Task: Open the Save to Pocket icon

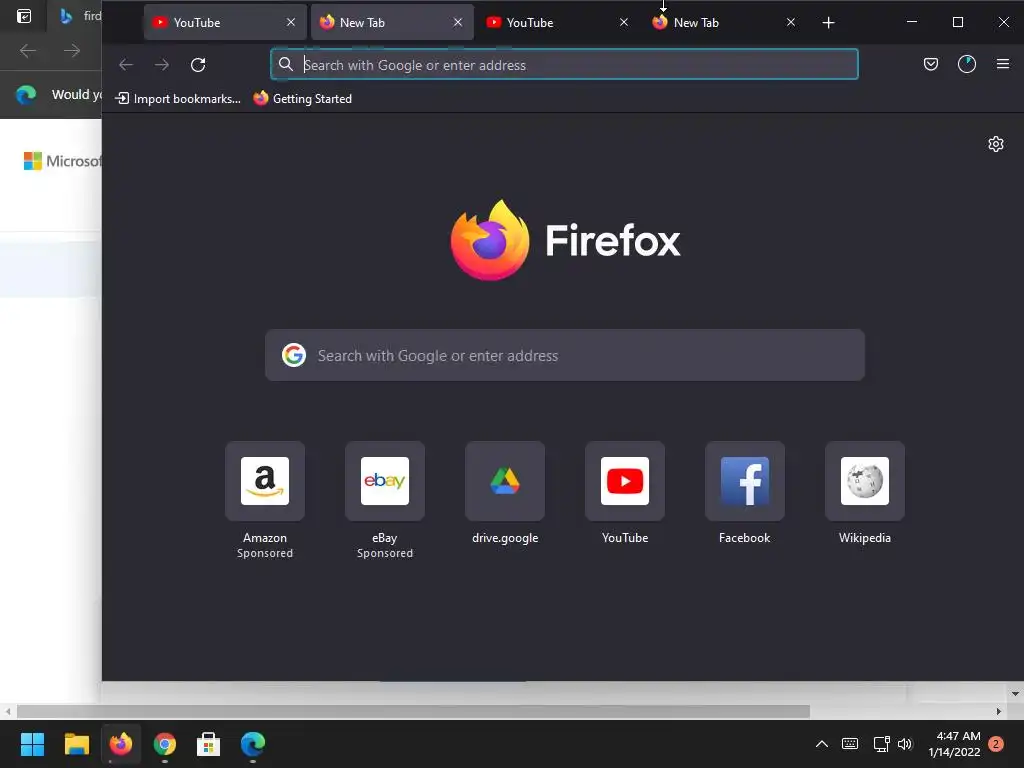Action: (x=931, y=64)
